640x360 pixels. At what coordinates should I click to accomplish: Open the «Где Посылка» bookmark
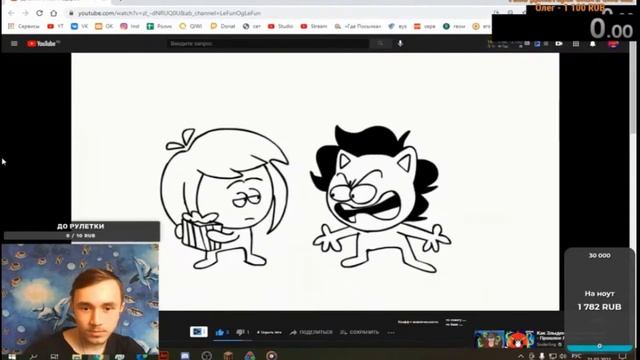coord(358,26)
